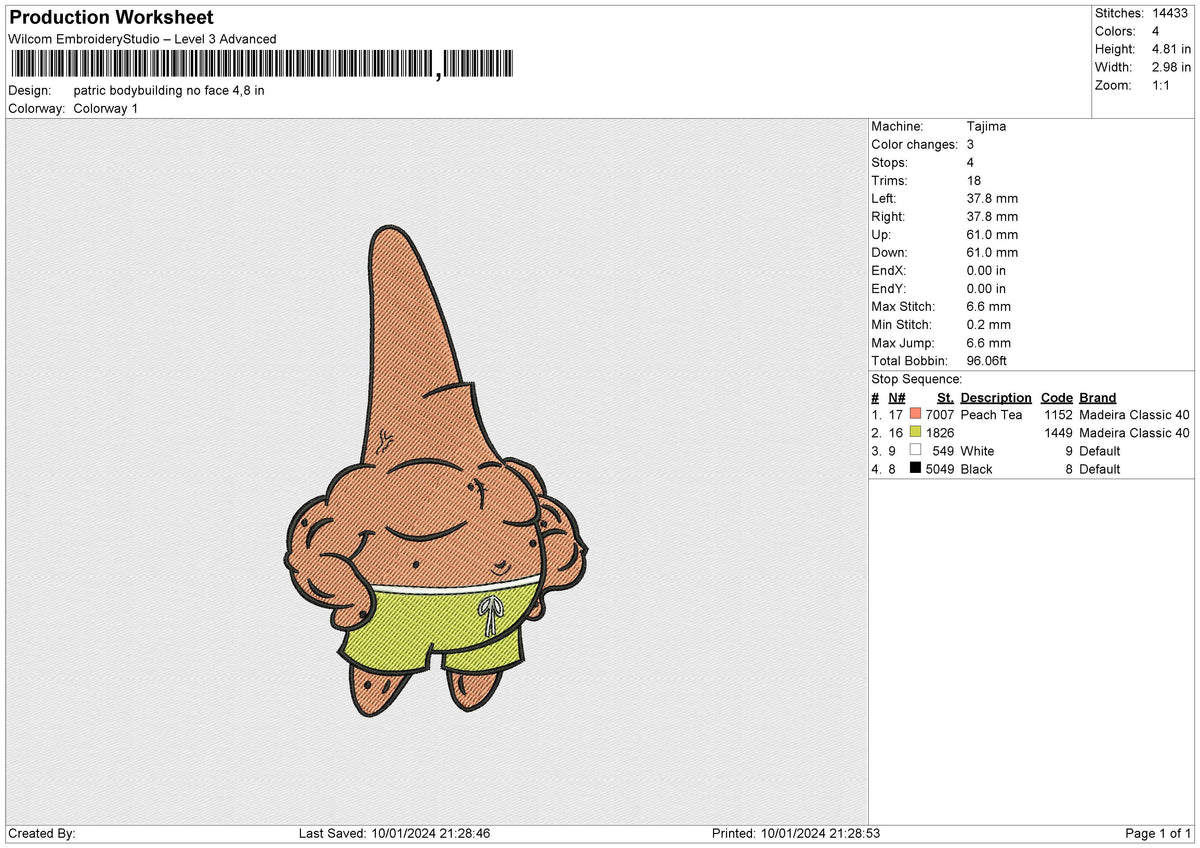Click 'Page 1 of 1' footer text
The height and width of the screenshot is (848, 1200).
pos(1158,833)
